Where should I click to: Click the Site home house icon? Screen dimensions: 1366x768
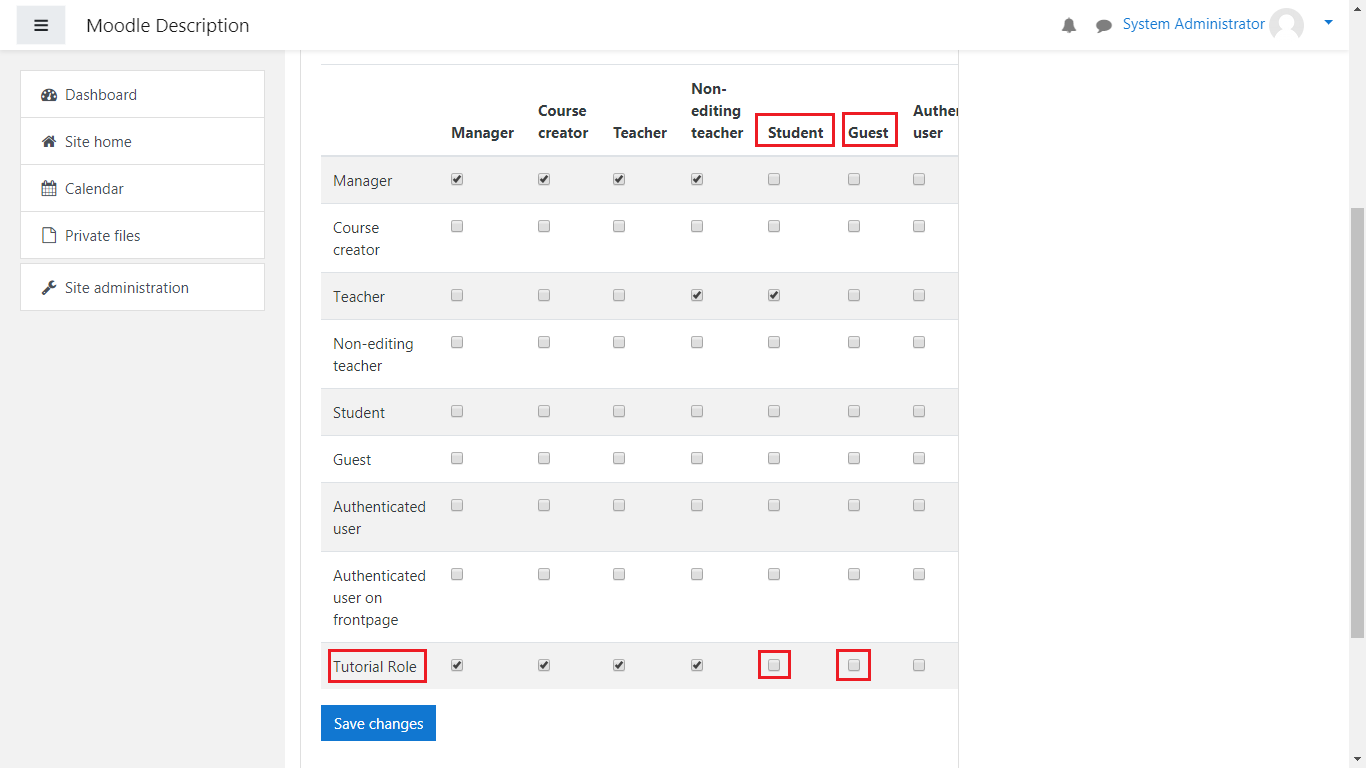pos(49,142)
